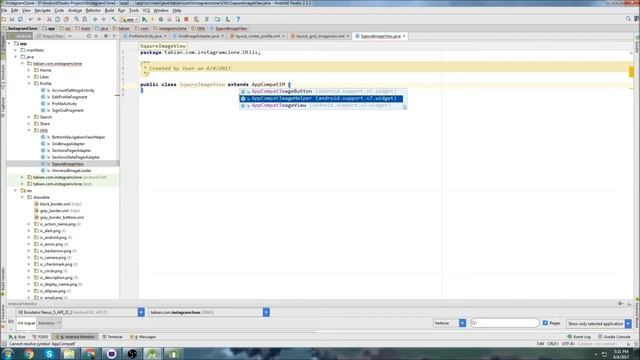The height and width of the screenshot is (360, 640).
Task: Collapse the Profile folder in project tree
Action: [x=29, y=83]
